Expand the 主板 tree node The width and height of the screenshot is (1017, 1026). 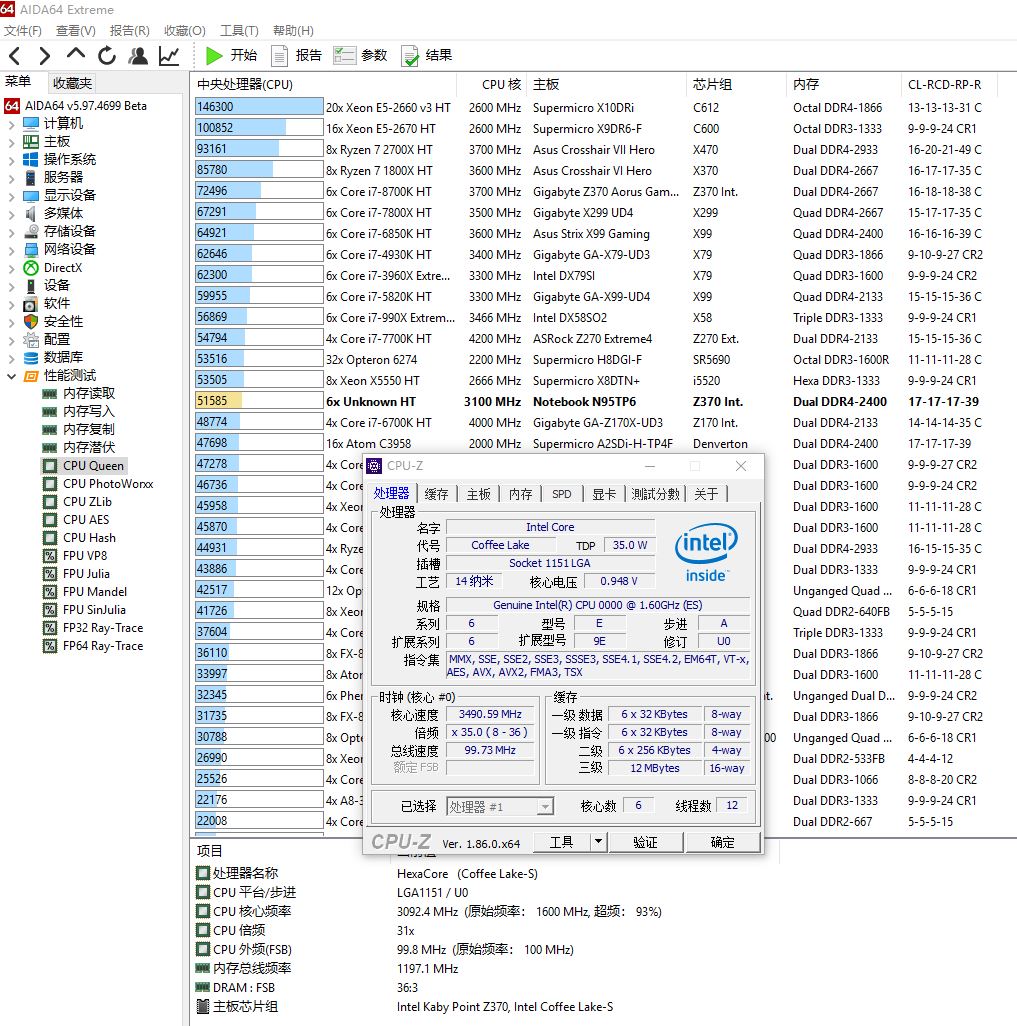coord(10,142)
